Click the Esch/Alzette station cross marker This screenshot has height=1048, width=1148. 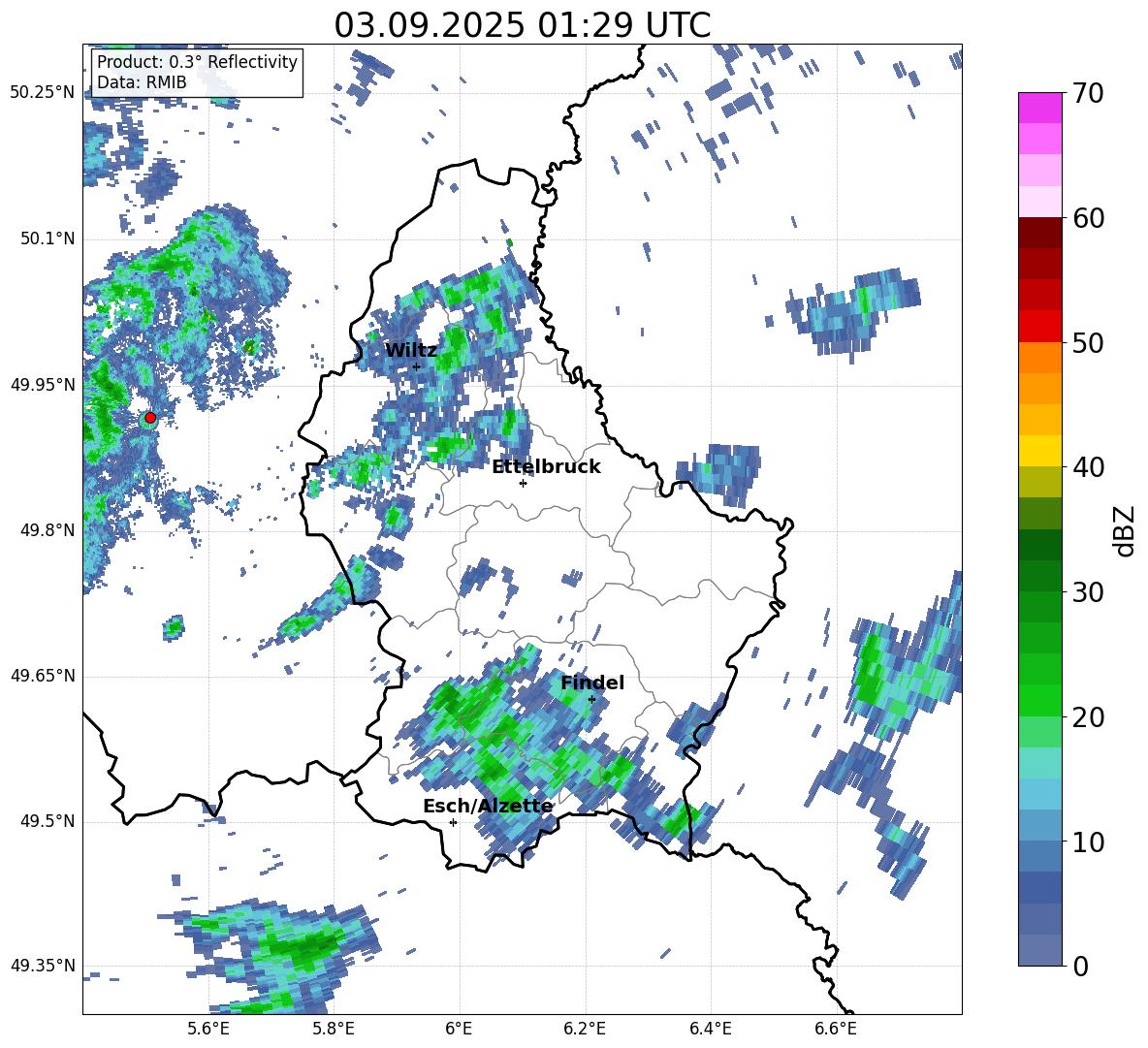(x=453, y=822)
